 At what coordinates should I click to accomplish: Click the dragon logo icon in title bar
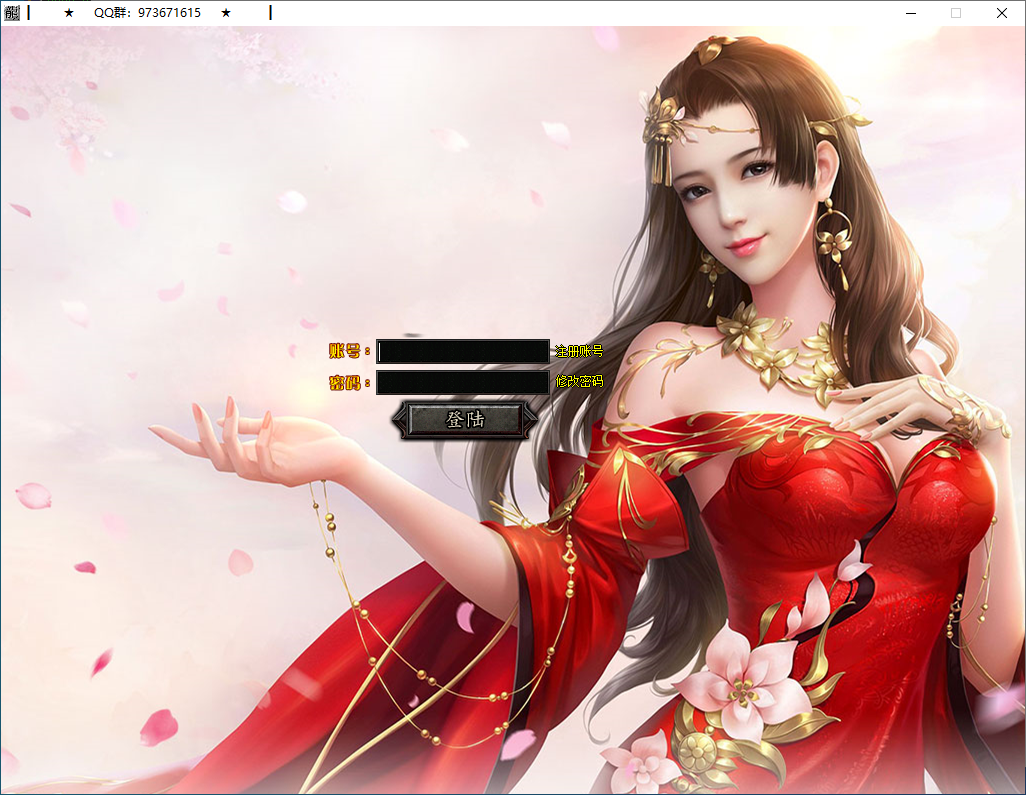click(12, 13)
